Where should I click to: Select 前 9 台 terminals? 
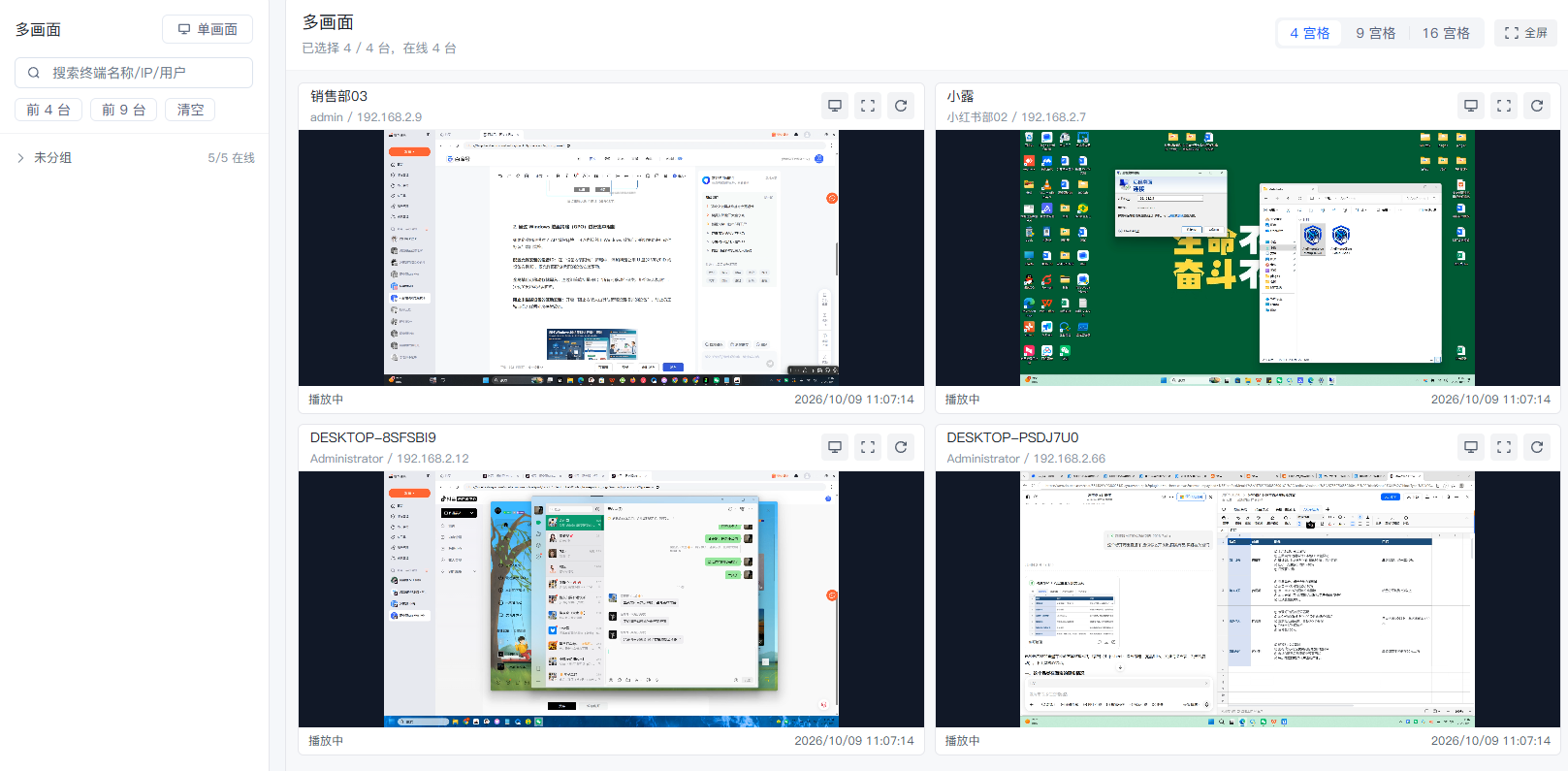[x=124, y=110]
